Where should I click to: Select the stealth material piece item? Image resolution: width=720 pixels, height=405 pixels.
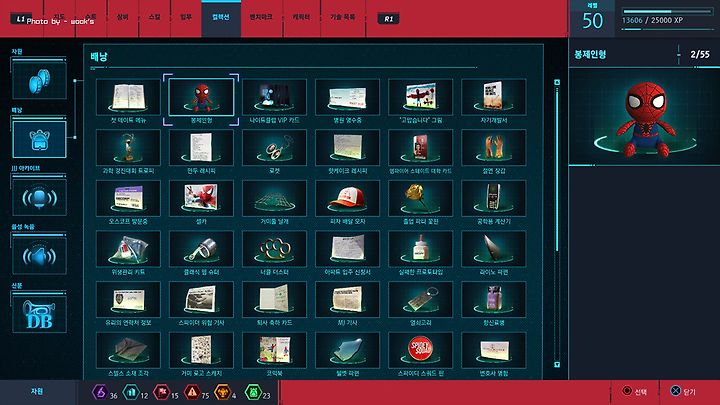tap(128, 350)
